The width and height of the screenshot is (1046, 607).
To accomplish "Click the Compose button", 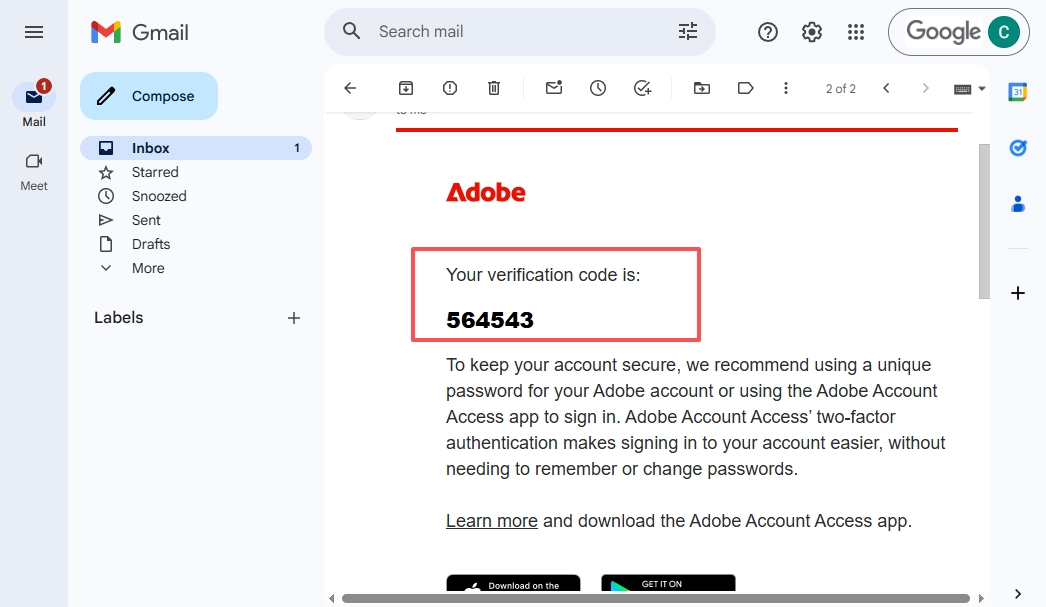I will point(149,96).
